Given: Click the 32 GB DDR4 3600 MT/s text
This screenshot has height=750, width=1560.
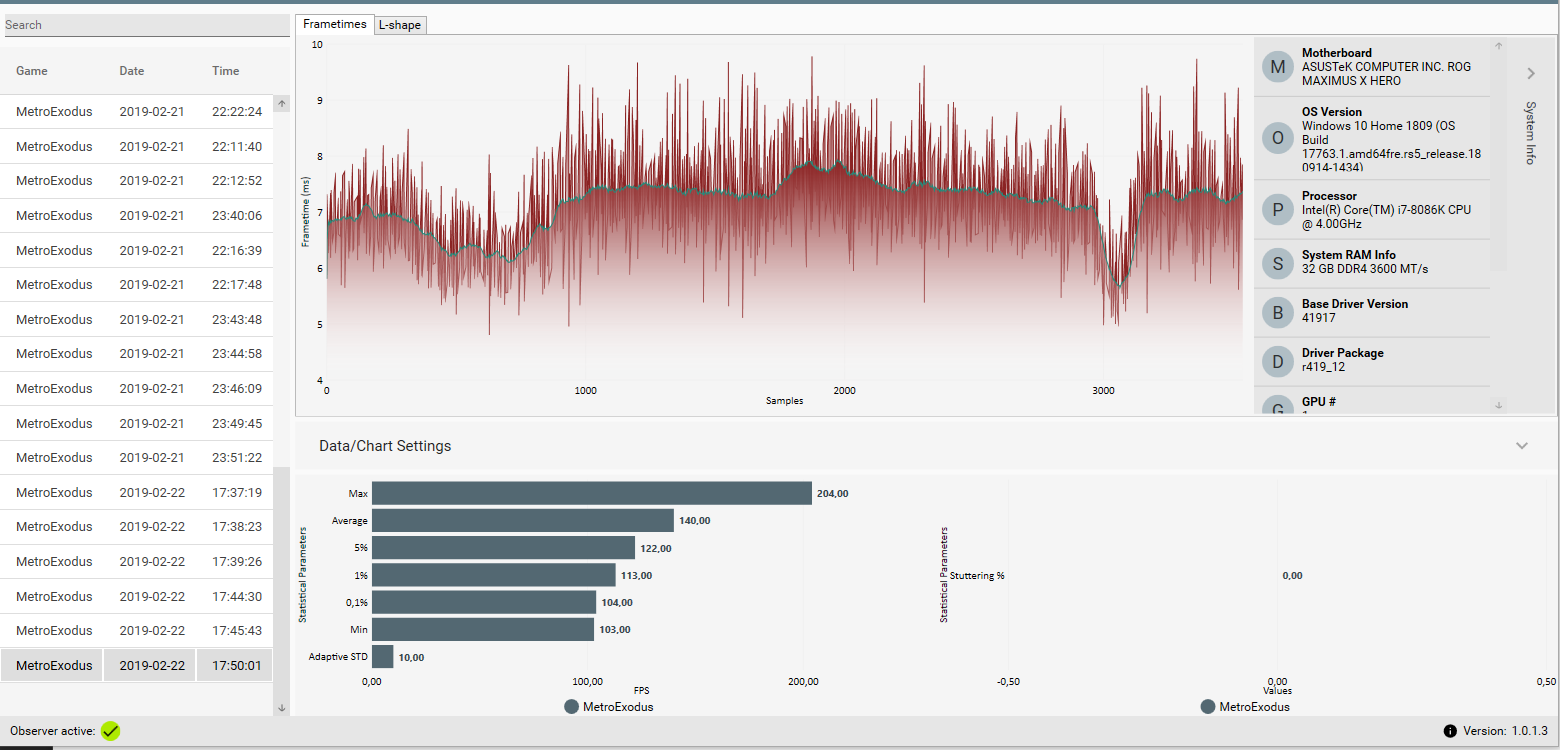Looking at the screenshot, I should pos(1365,269).
